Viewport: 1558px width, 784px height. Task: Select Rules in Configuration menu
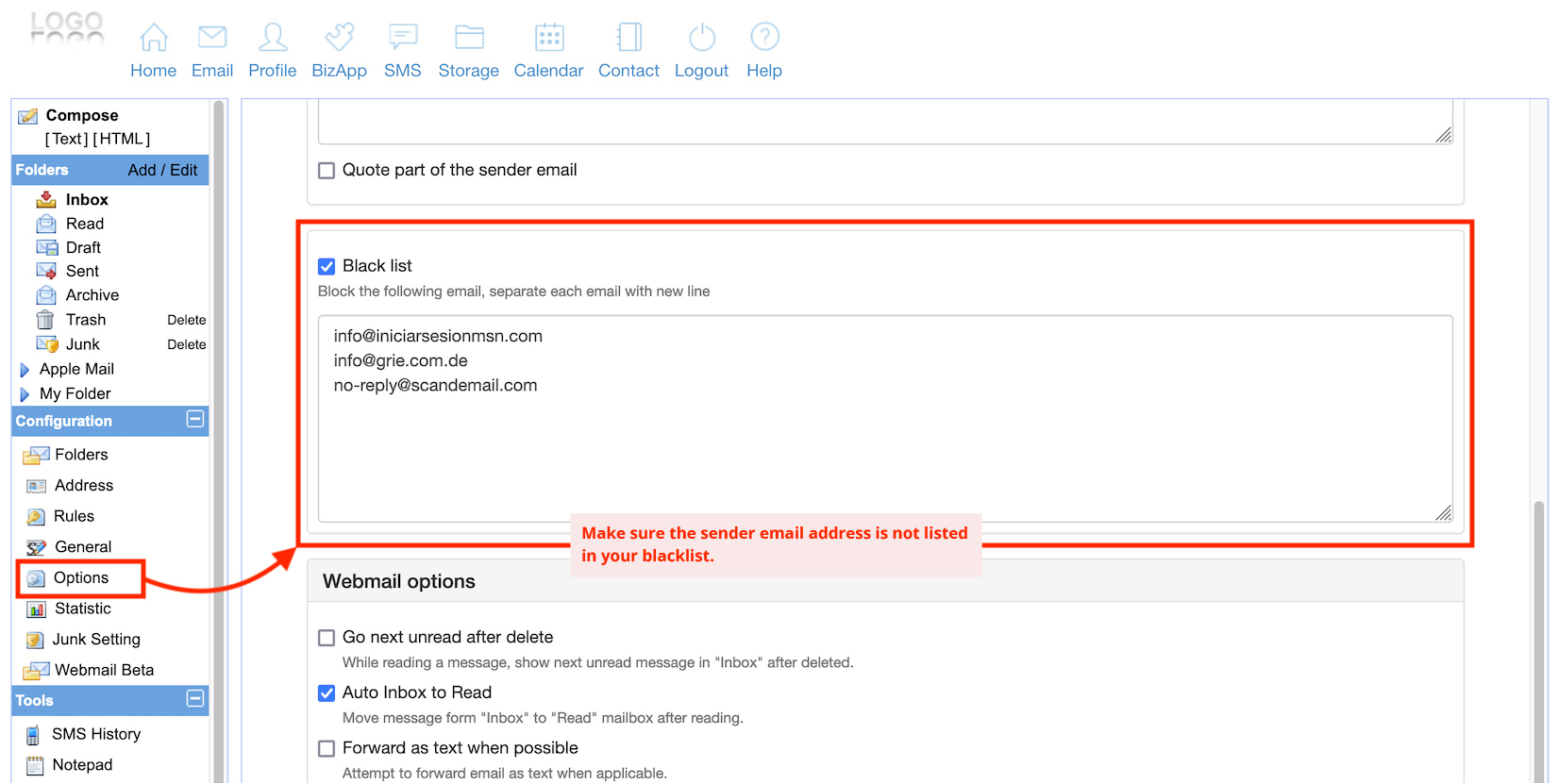pos(74,516)
